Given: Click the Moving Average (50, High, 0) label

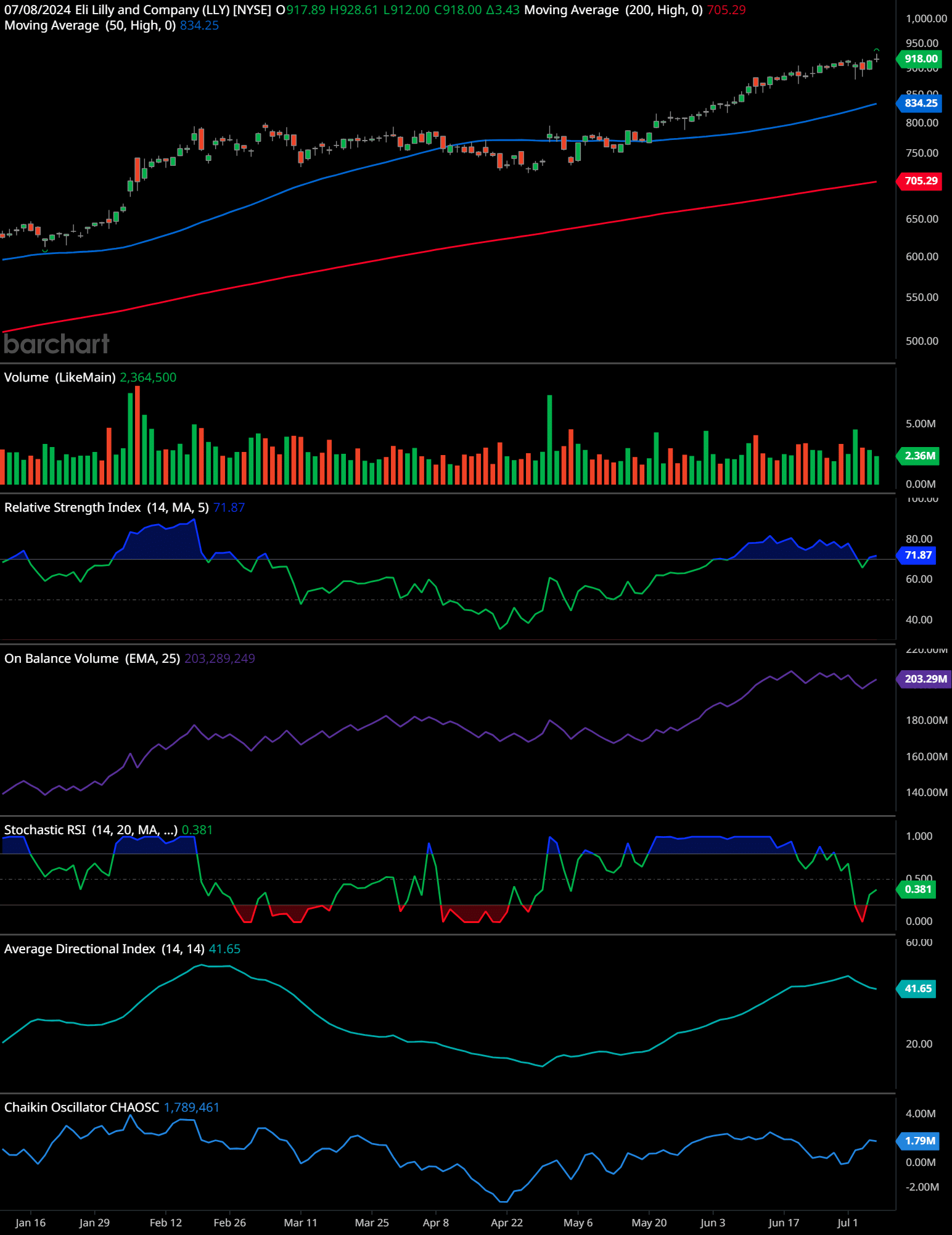Looking at the screenshot, I should [90, 25].
